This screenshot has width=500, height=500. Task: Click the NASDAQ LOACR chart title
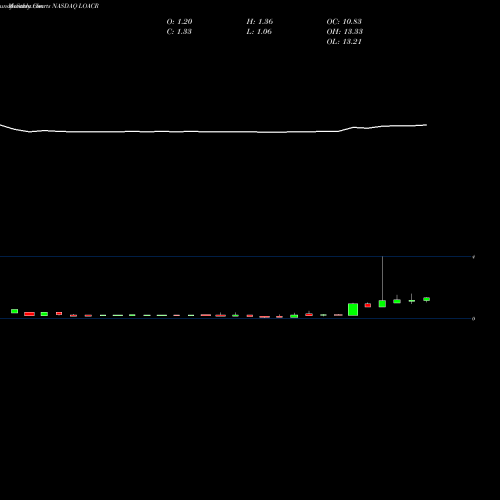coord(75,6)
